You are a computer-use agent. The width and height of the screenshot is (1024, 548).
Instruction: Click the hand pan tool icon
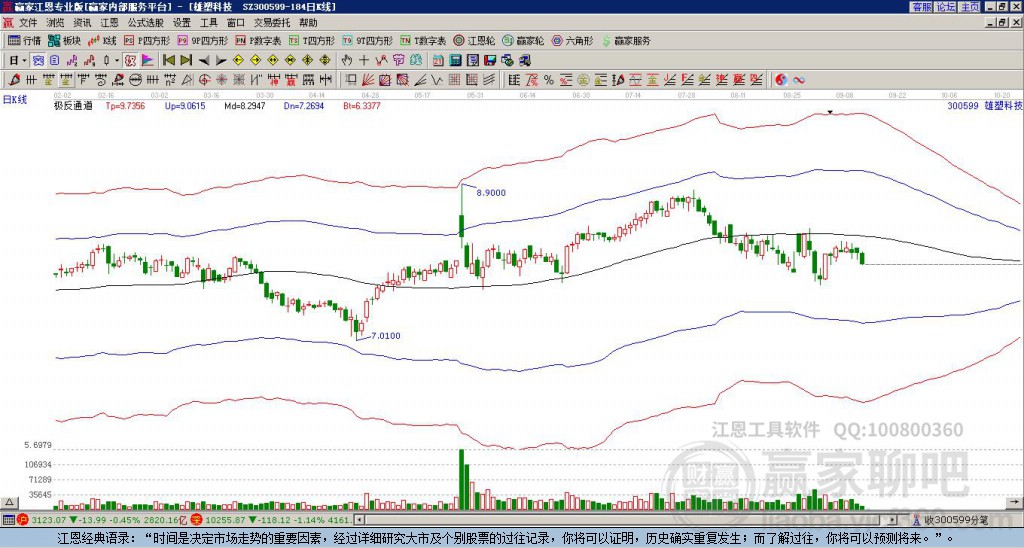click(347, 61)
